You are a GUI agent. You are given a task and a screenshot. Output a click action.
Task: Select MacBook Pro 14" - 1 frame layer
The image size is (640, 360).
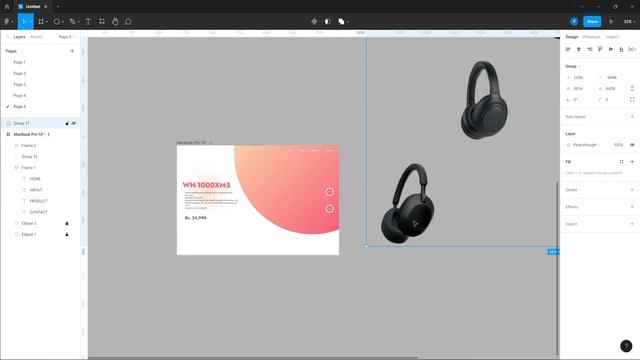[x=31, y=134]
